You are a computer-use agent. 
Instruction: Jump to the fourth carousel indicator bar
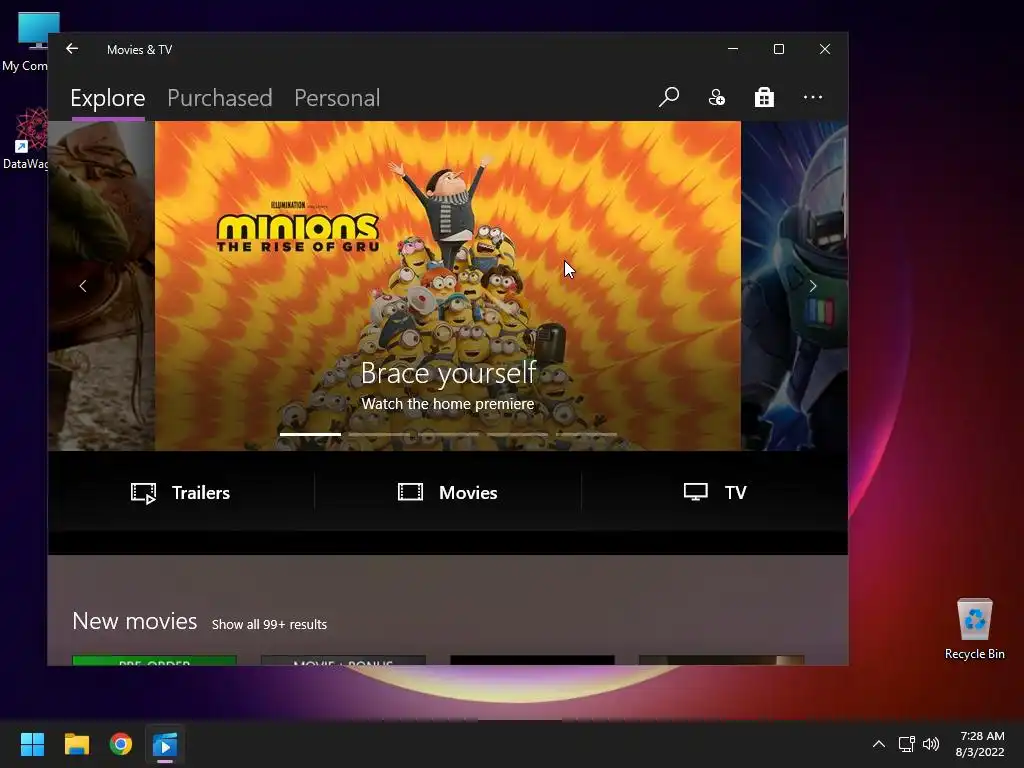click(x=517, y=434)
